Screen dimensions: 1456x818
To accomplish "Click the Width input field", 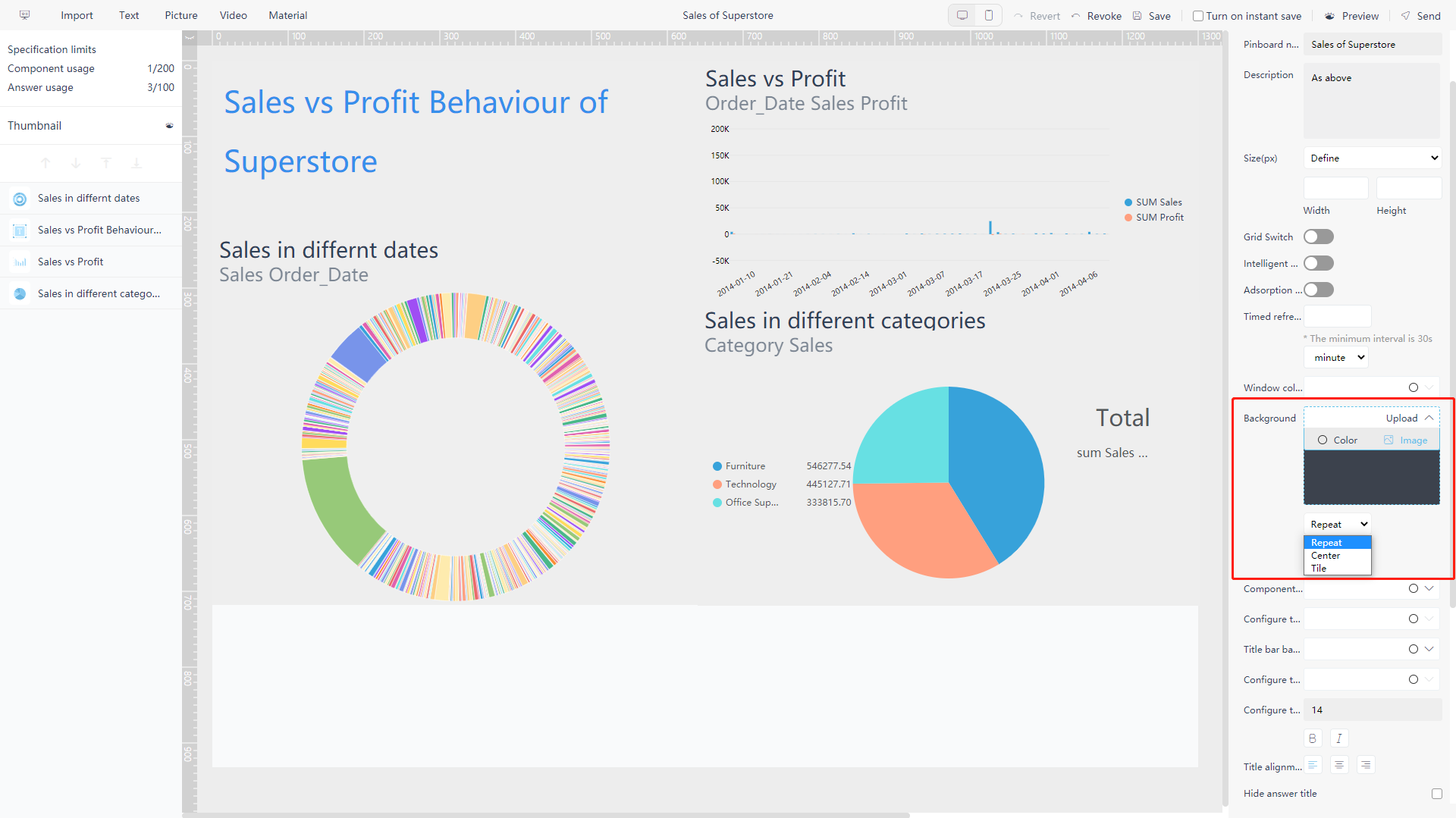I will [1335, 188].
